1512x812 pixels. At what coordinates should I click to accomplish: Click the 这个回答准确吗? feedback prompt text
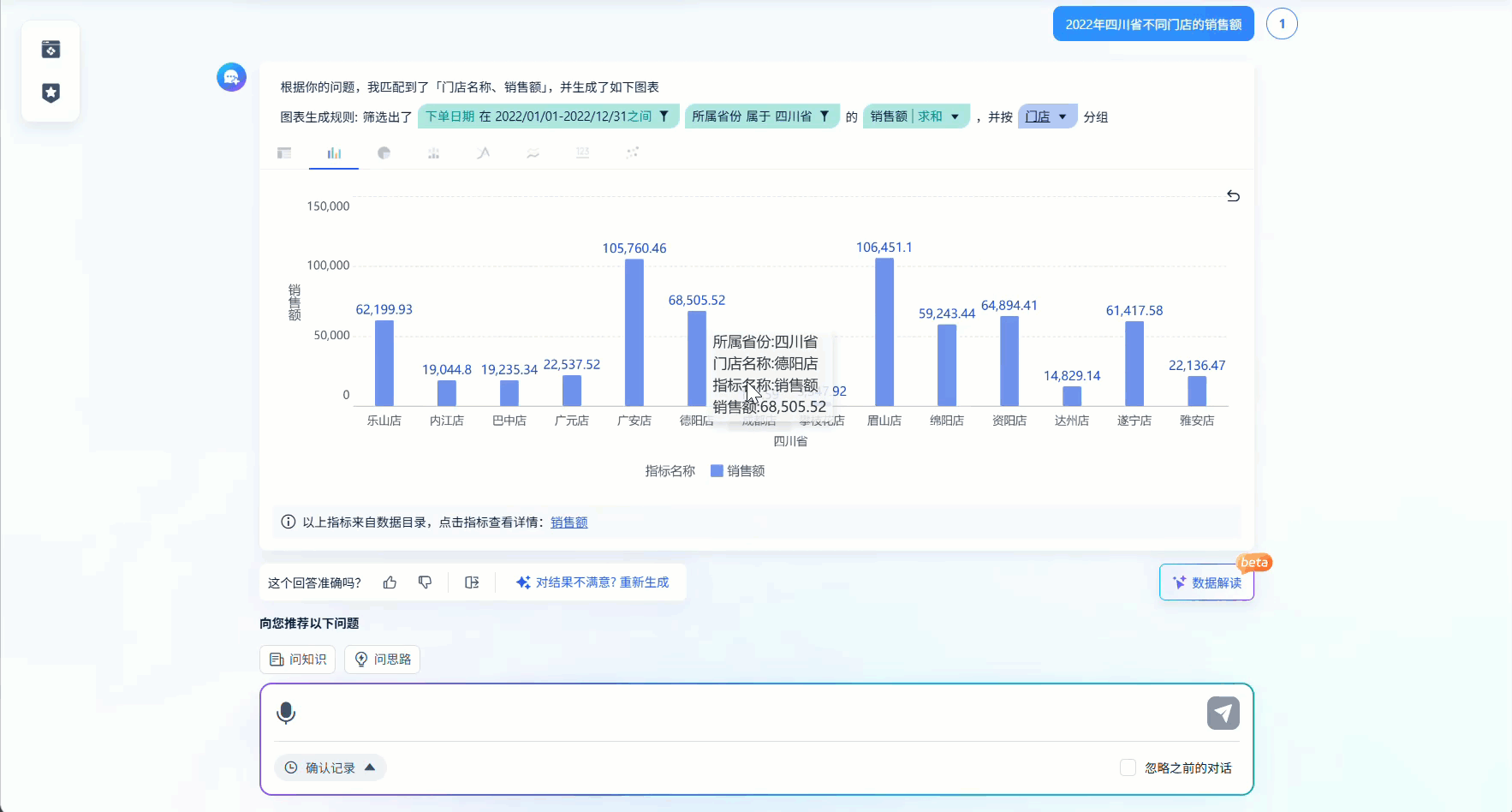(314, 583)
